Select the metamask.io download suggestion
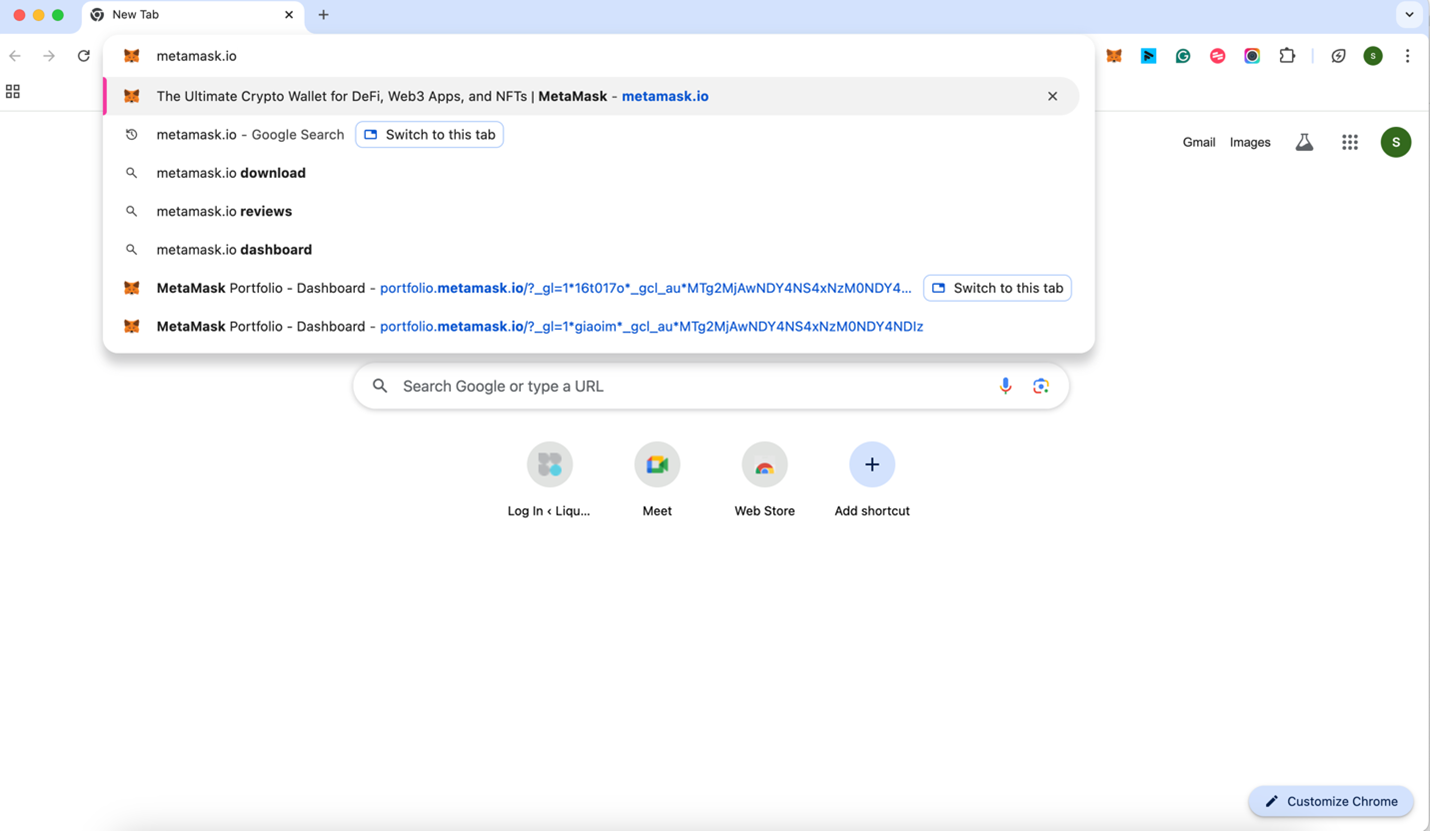The height and width of the screenshot is (831, 1430). click(591, 173)
